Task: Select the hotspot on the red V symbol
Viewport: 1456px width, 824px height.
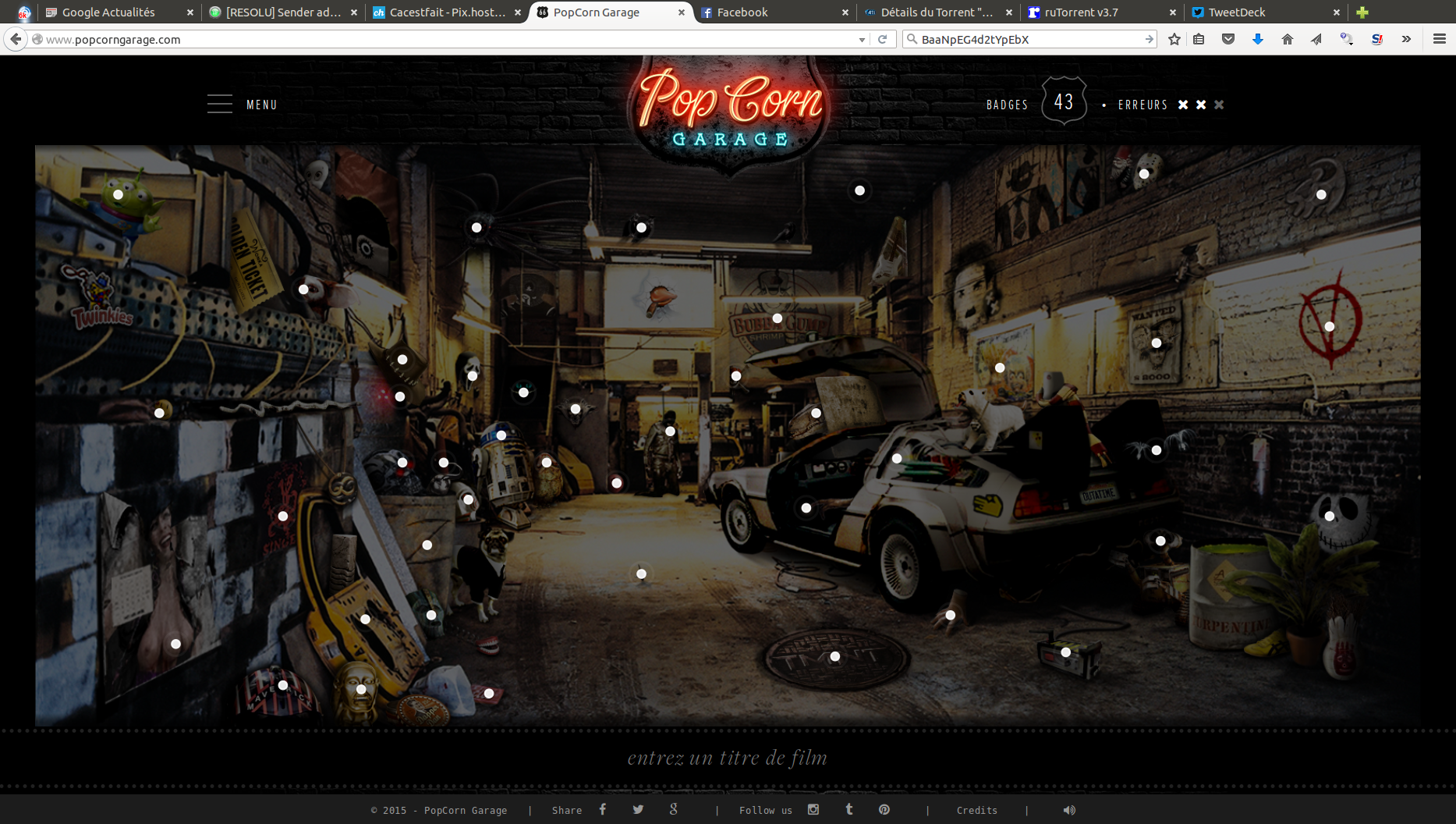Action: (1330, 327)
